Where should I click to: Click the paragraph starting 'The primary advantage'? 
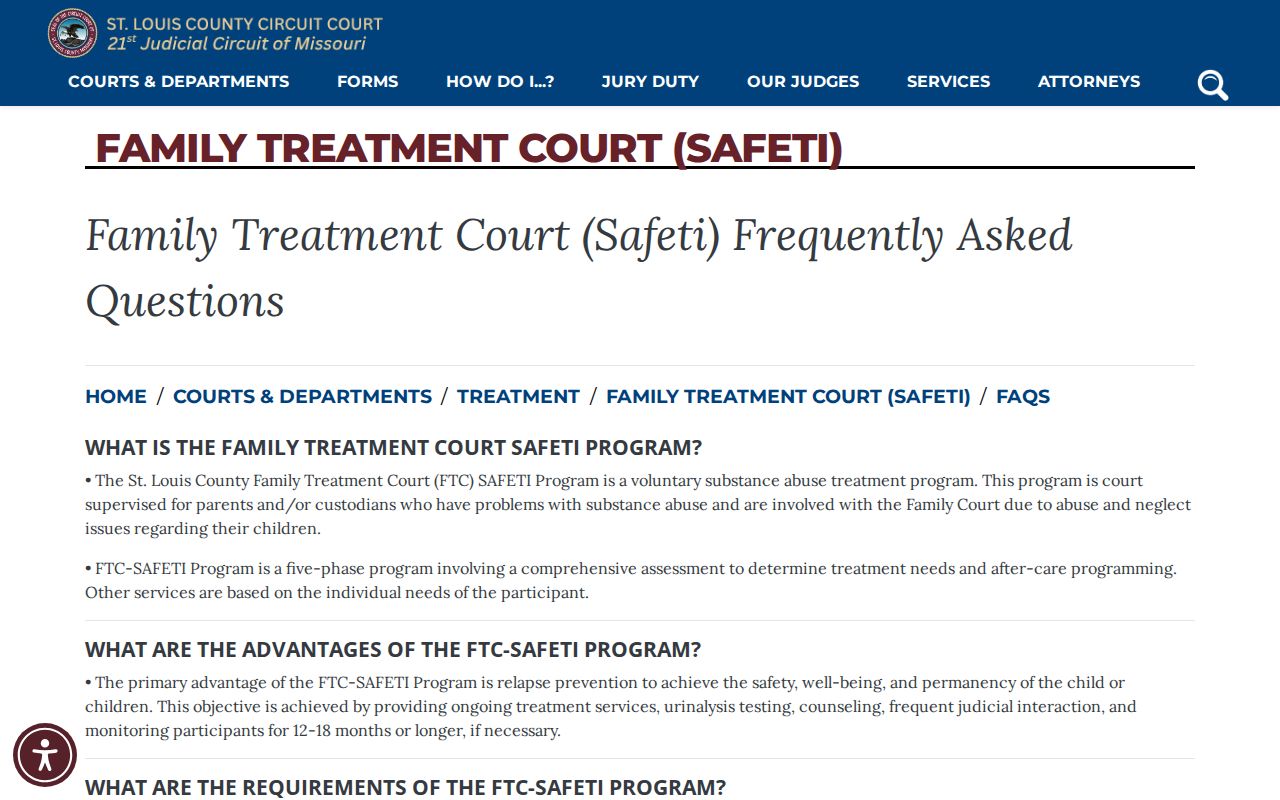pos(611,707)
